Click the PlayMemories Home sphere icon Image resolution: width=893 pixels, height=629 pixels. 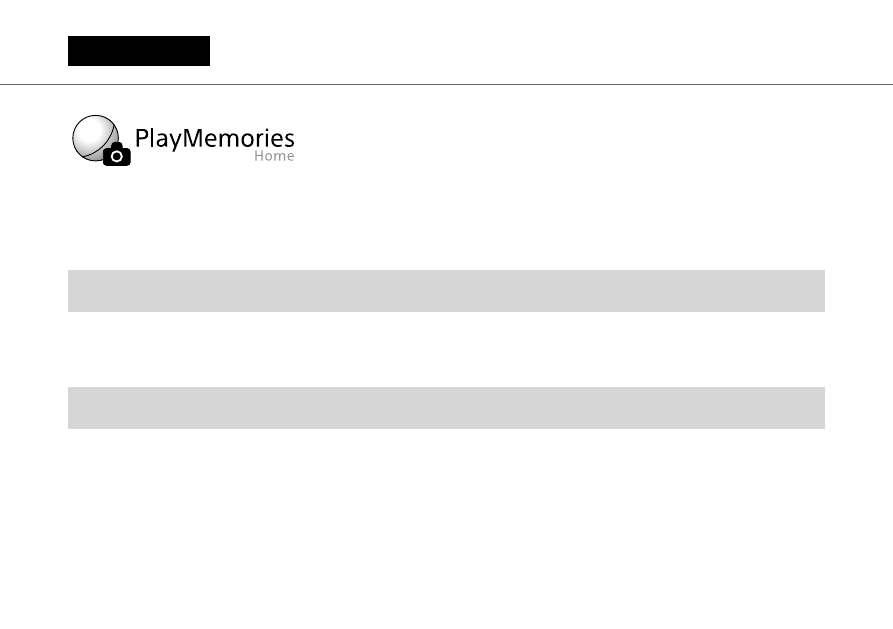point(95,138)
